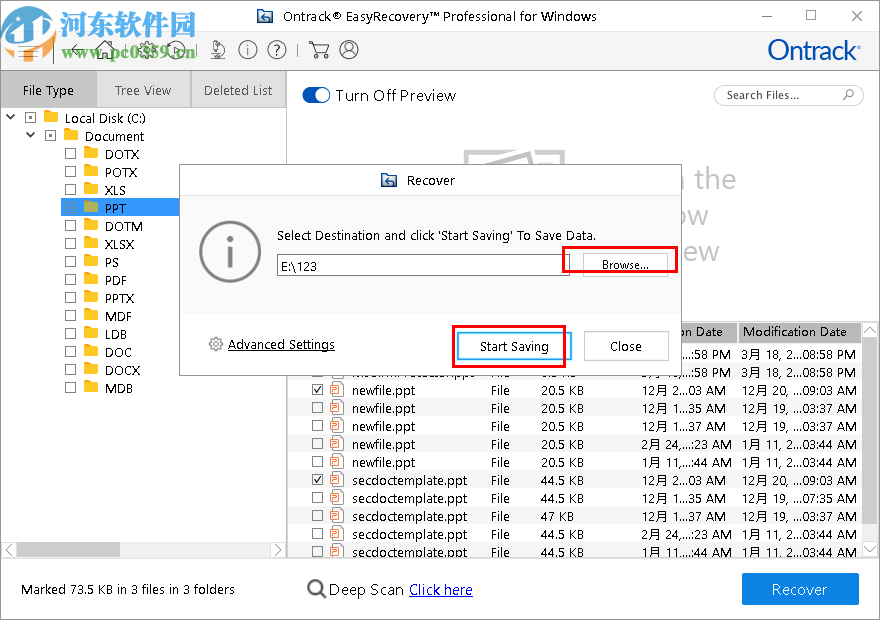
Task: Open Help via the question mark icon
Action: coord(276,49)
